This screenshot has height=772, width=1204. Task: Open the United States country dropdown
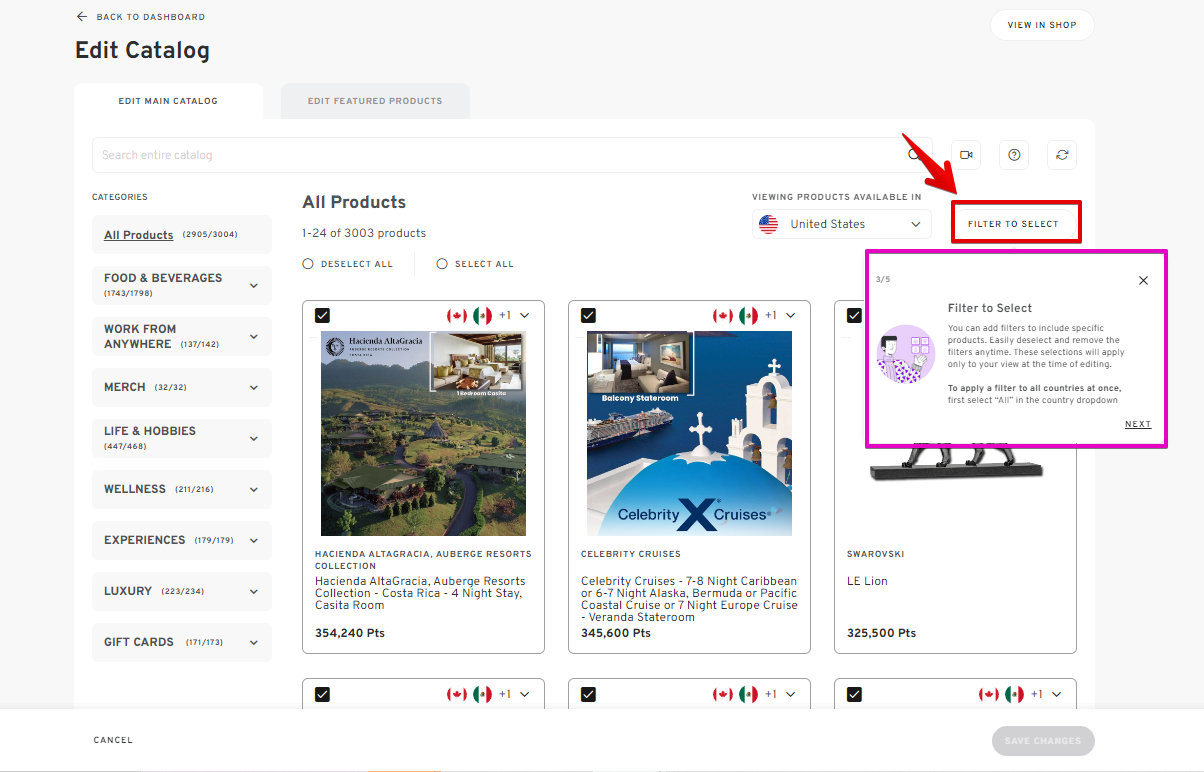[841, 224]
